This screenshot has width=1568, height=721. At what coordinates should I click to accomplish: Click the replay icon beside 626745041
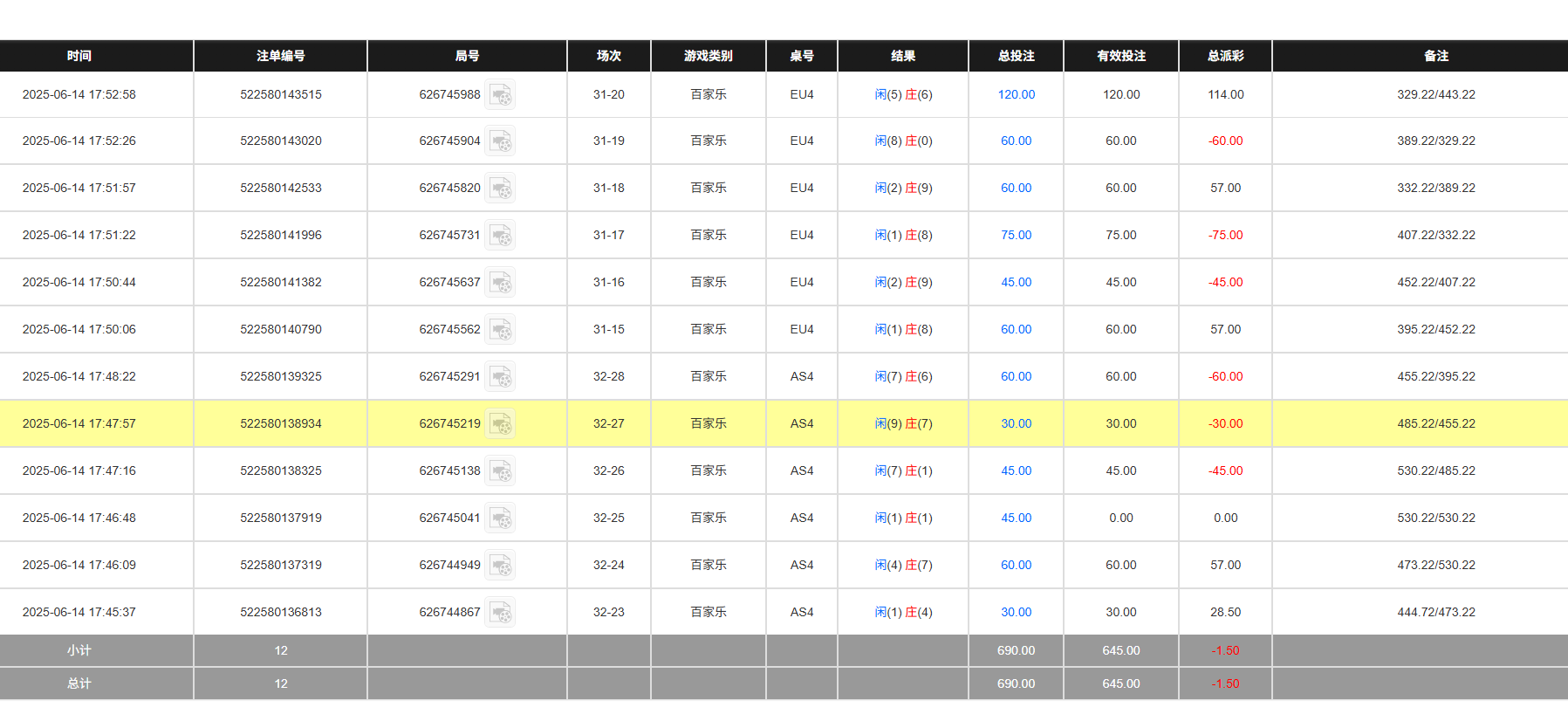[500, 518]
